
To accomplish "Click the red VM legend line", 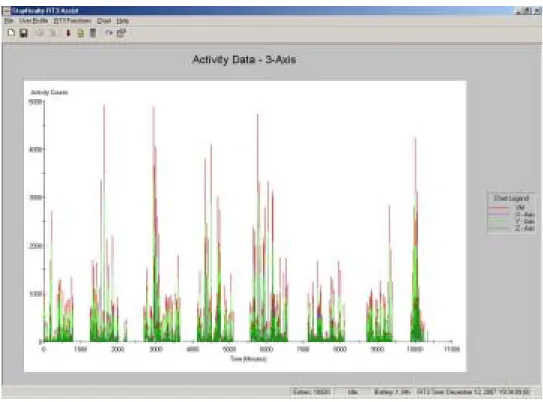I will [498, 208].
